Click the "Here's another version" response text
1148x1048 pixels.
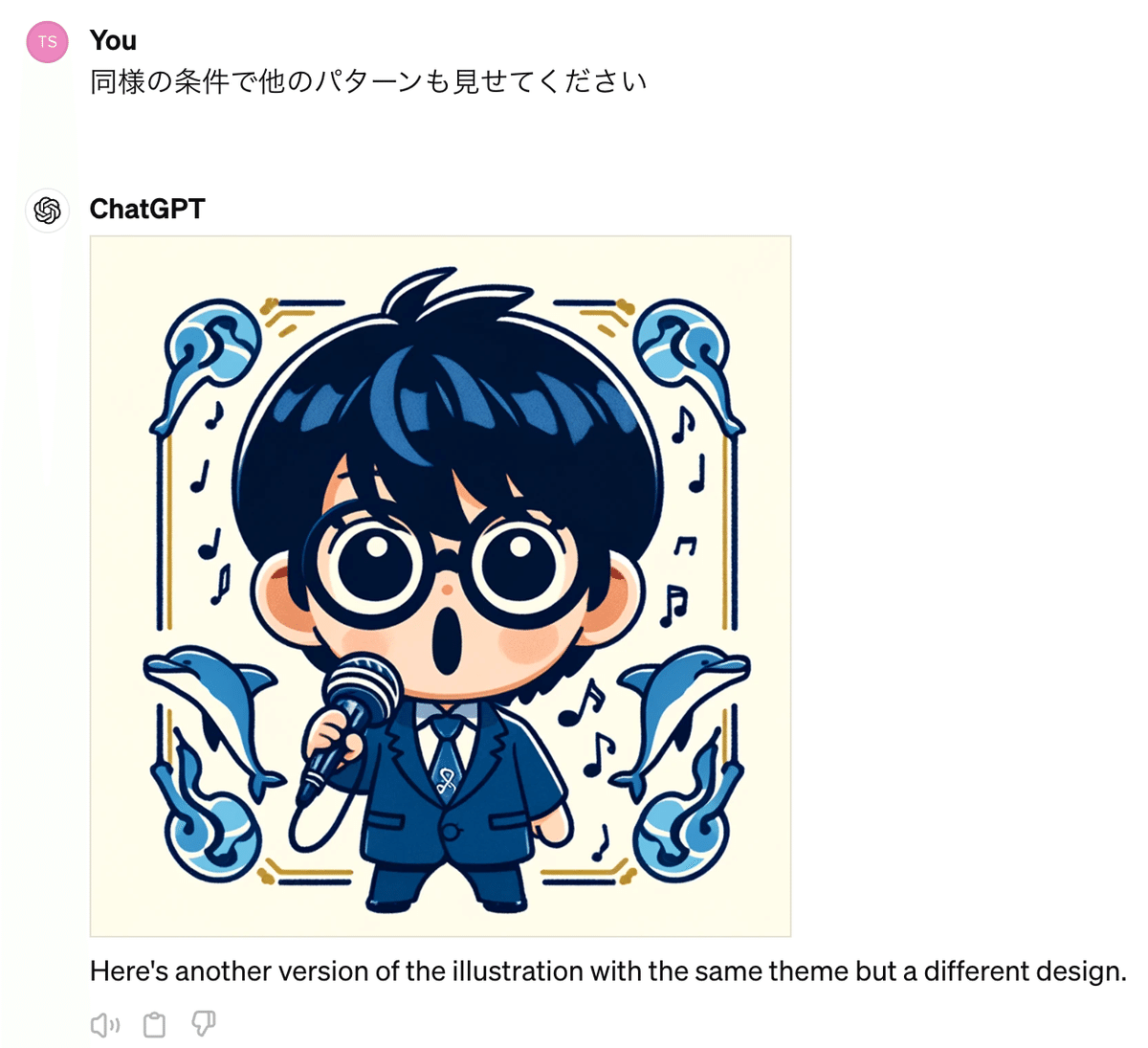tap(608, 971)
